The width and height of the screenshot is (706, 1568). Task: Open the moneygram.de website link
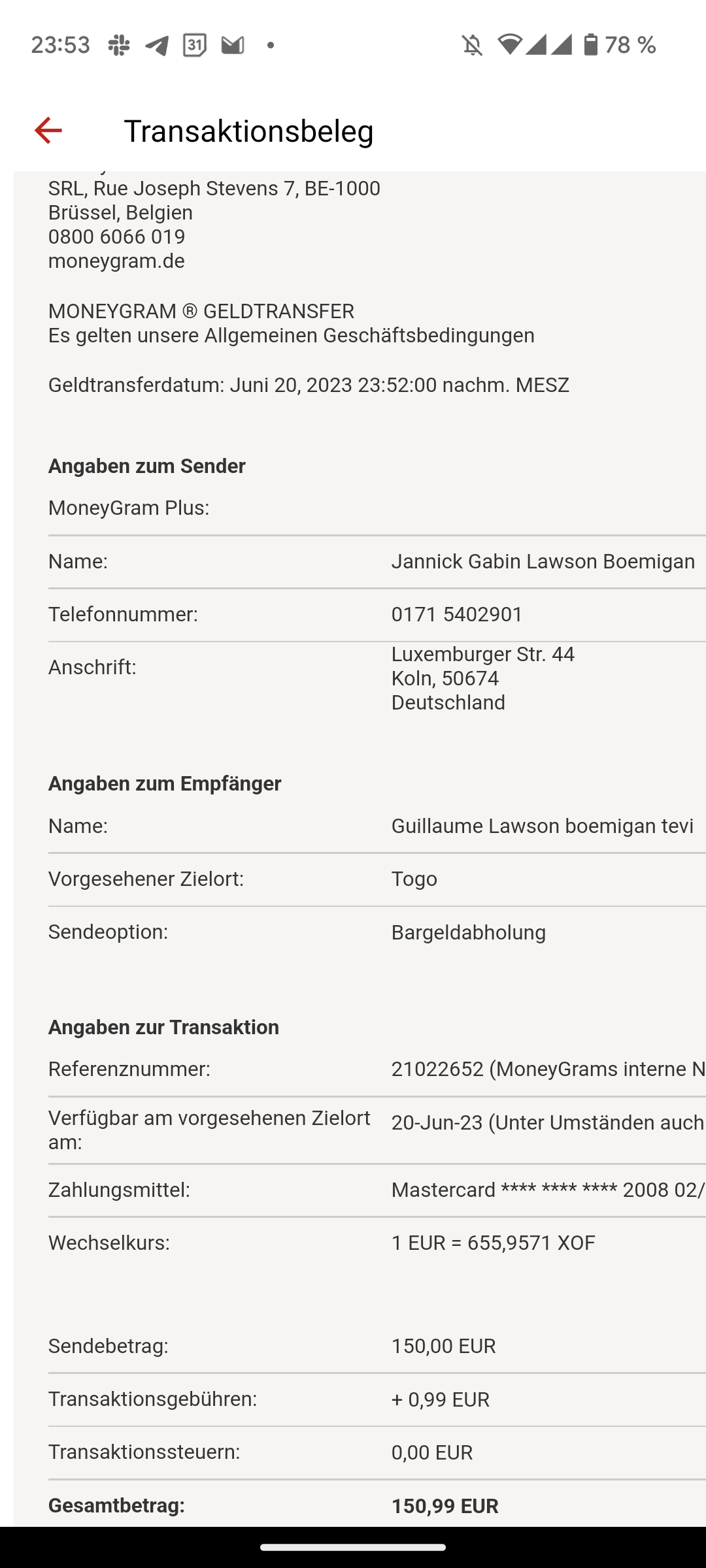point(116,261)
